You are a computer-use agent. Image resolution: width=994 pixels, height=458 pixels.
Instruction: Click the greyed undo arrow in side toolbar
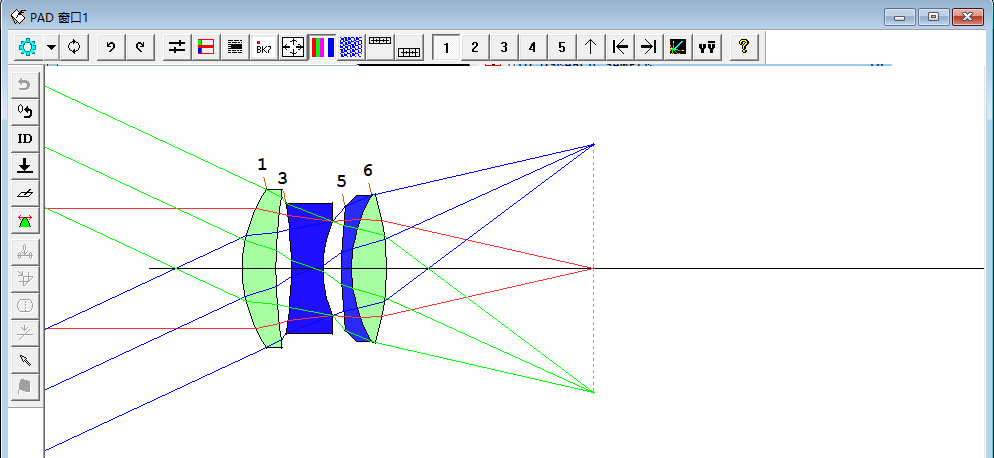click(x=25, y=84)
